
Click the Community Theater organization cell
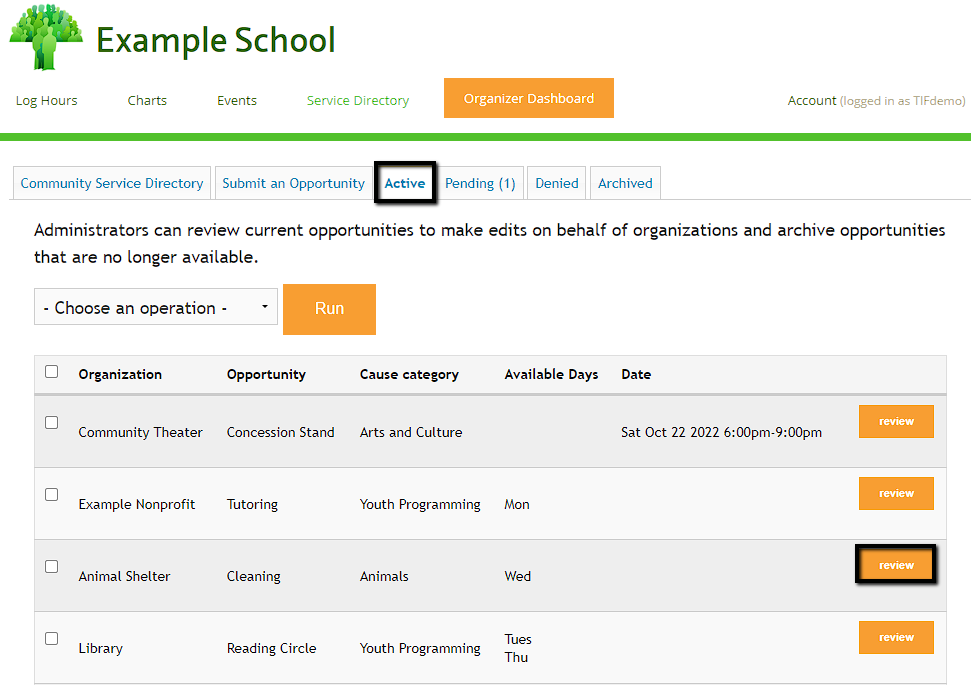point(141,432)
